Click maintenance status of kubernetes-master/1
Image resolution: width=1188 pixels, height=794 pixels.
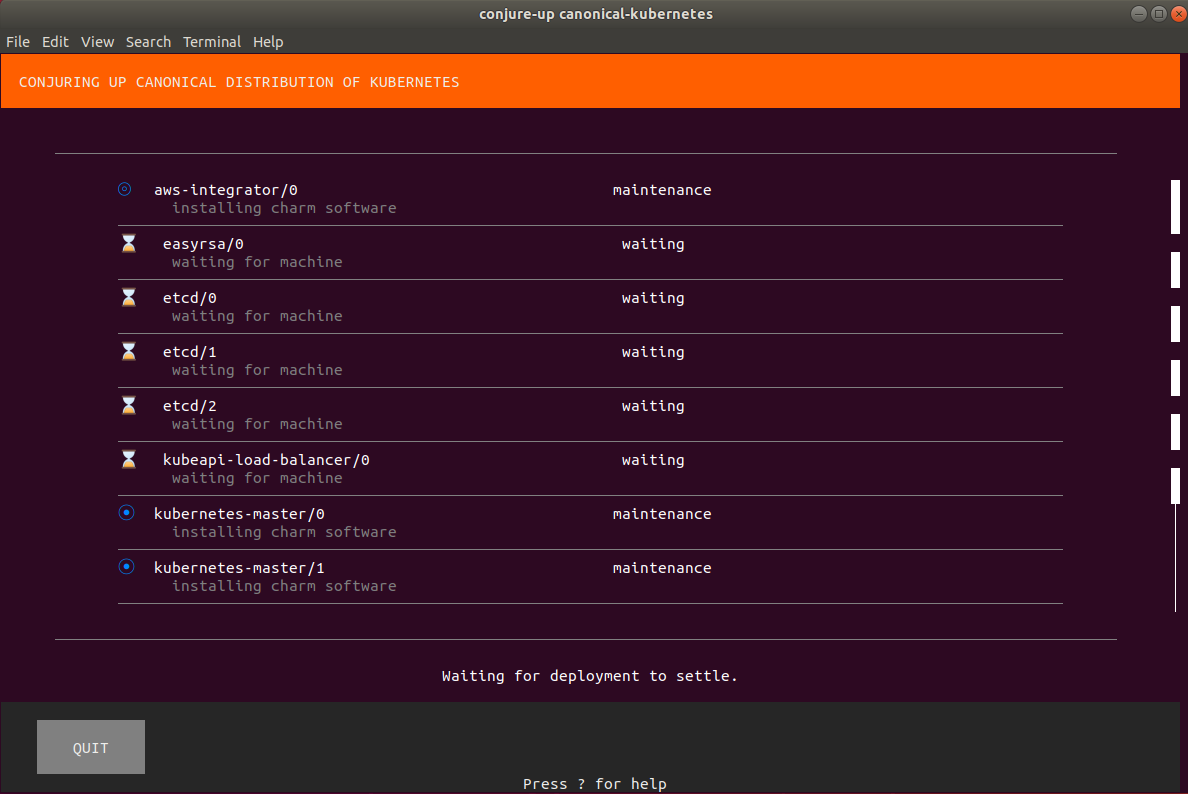point(662,567)
